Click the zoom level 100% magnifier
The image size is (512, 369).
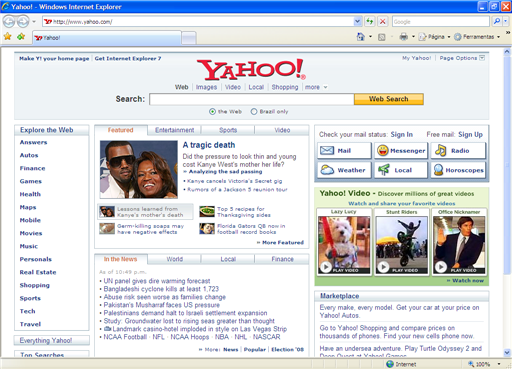point(471,364)
